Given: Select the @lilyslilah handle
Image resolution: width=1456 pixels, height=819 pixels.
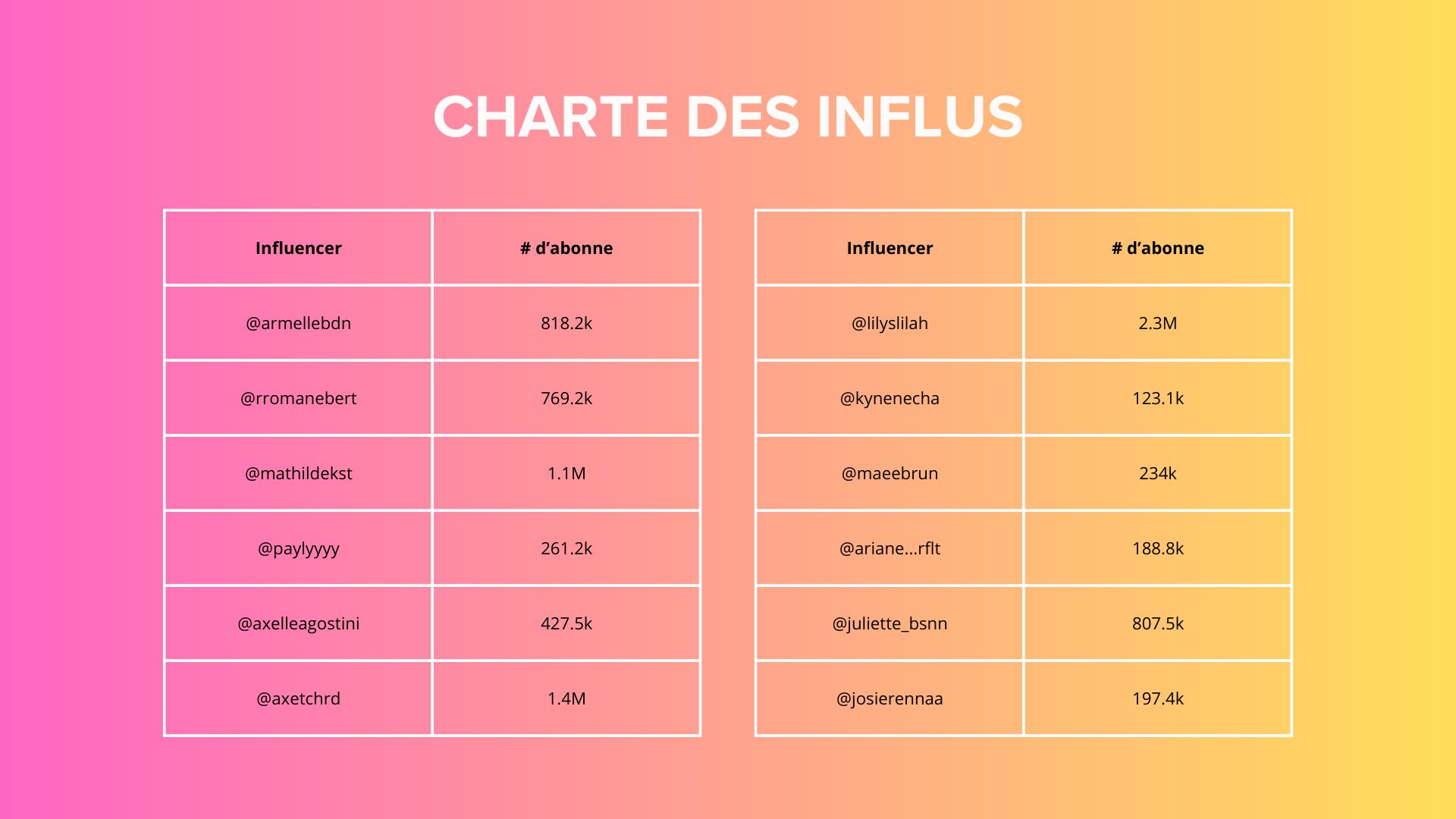Looking at the screenshot, I should (x=890, y=323).
